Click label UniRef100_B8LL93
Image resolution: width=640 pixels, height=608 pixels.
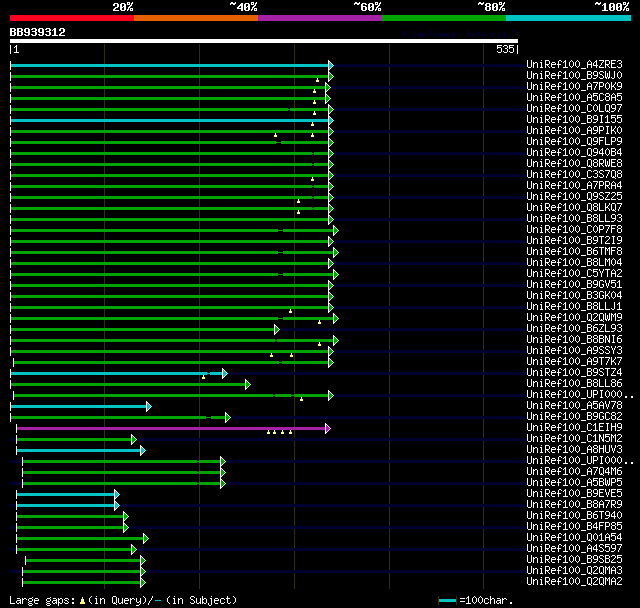574,219
